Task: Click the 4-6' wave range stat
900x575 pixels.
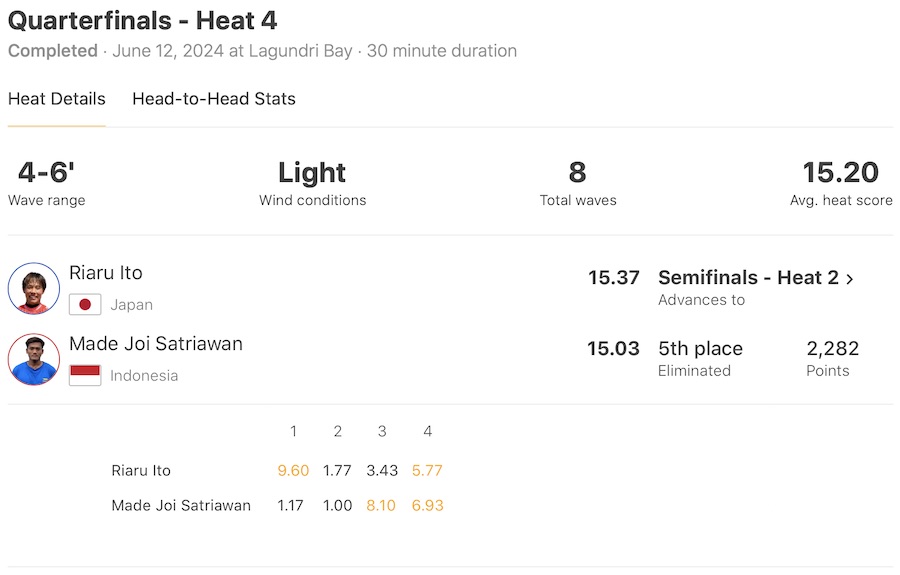Action: pyautogui.click(x=46, y=173)
